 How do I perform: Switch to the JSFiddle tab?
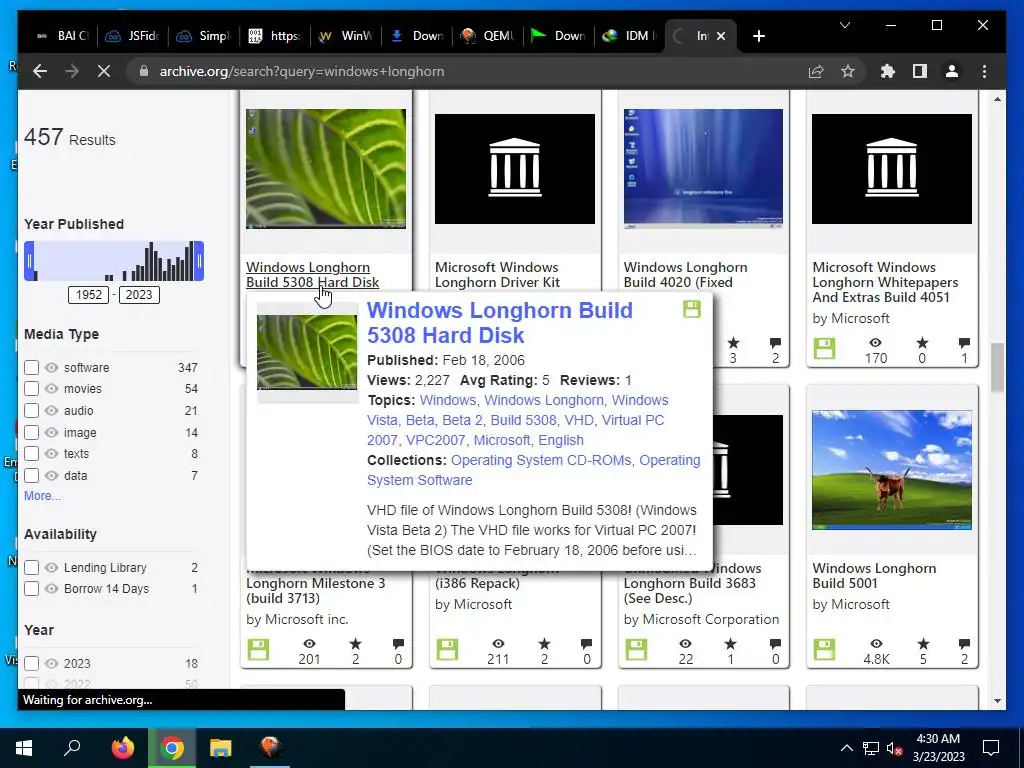click(x=133, y=36)
